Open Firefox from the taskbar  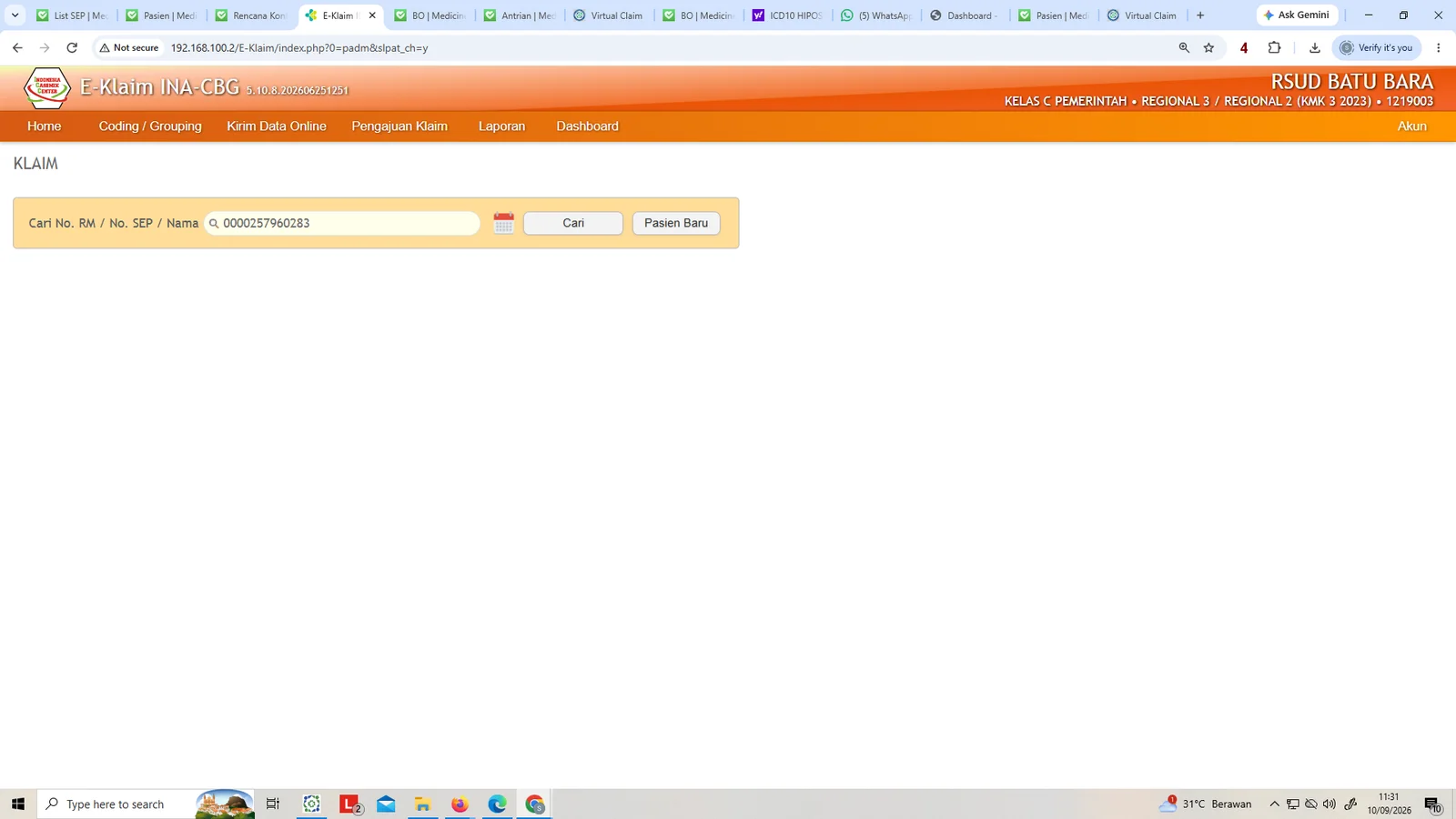460,804
